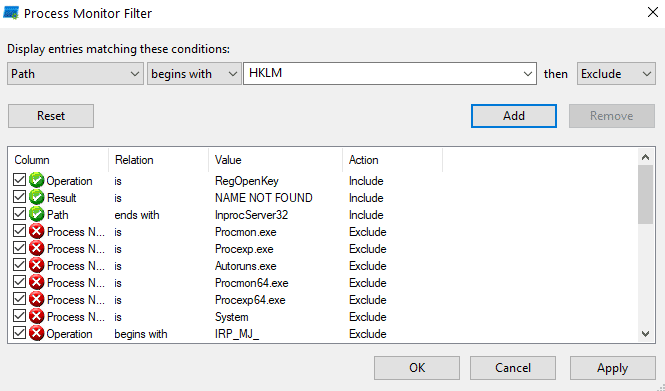Select the Autoruns.exe value cell
The width and height of the screenshot is (665, 391).
pos(246,266)
